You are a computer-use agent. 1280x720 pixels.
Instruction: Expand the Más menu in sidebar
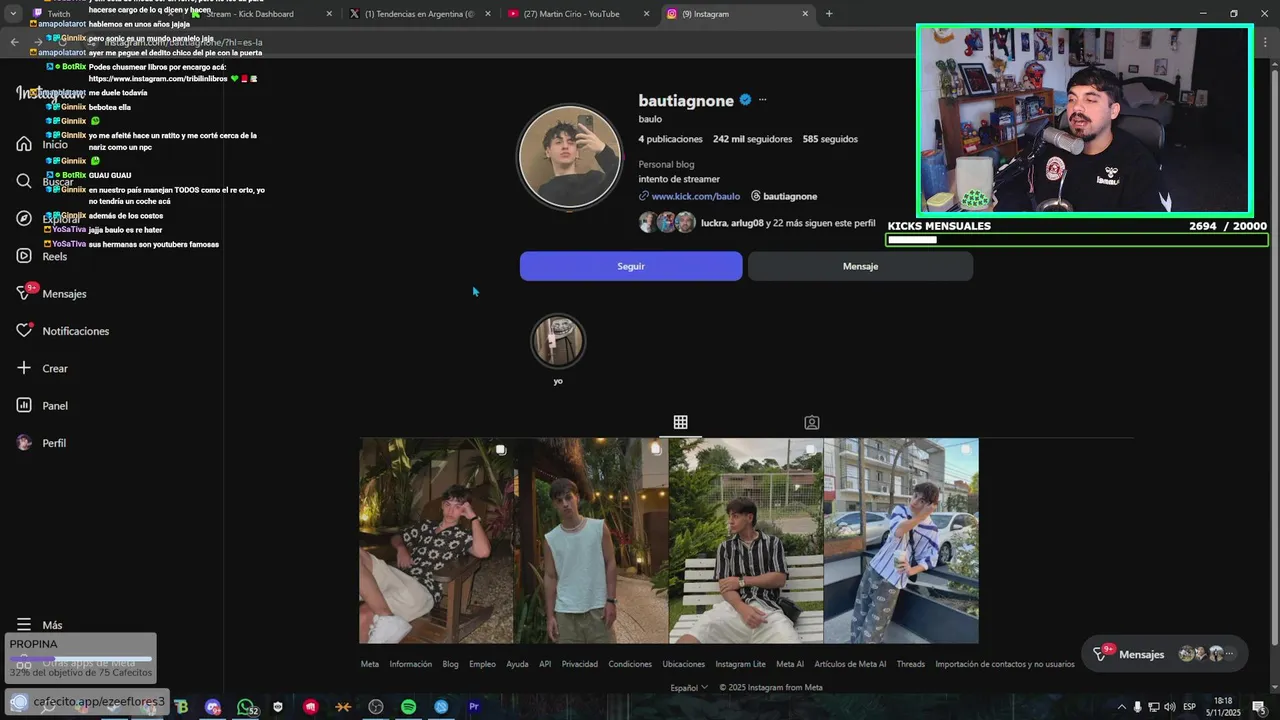[x=39, y=625]
